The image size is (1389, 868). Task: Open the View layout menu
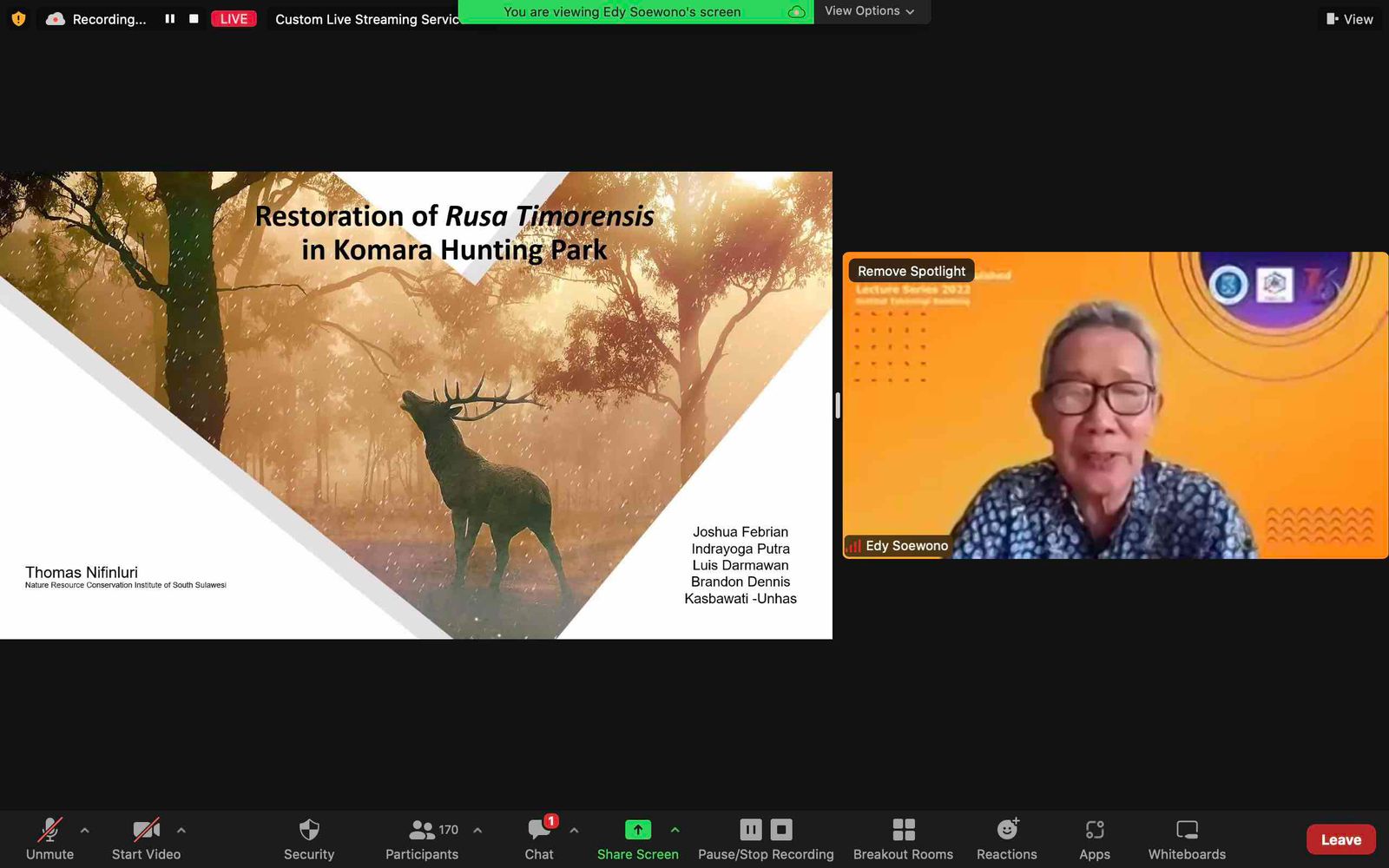(1349, 19)
